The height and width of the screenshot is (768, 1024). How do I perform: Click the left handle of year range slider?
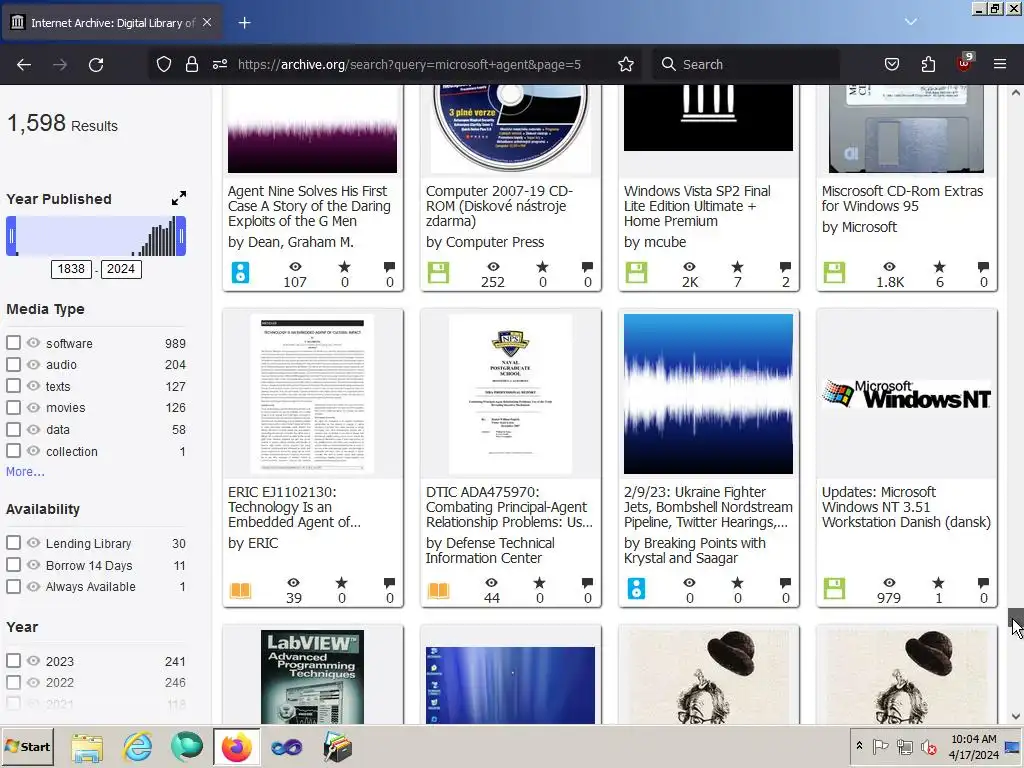click(x=11, y=236)
